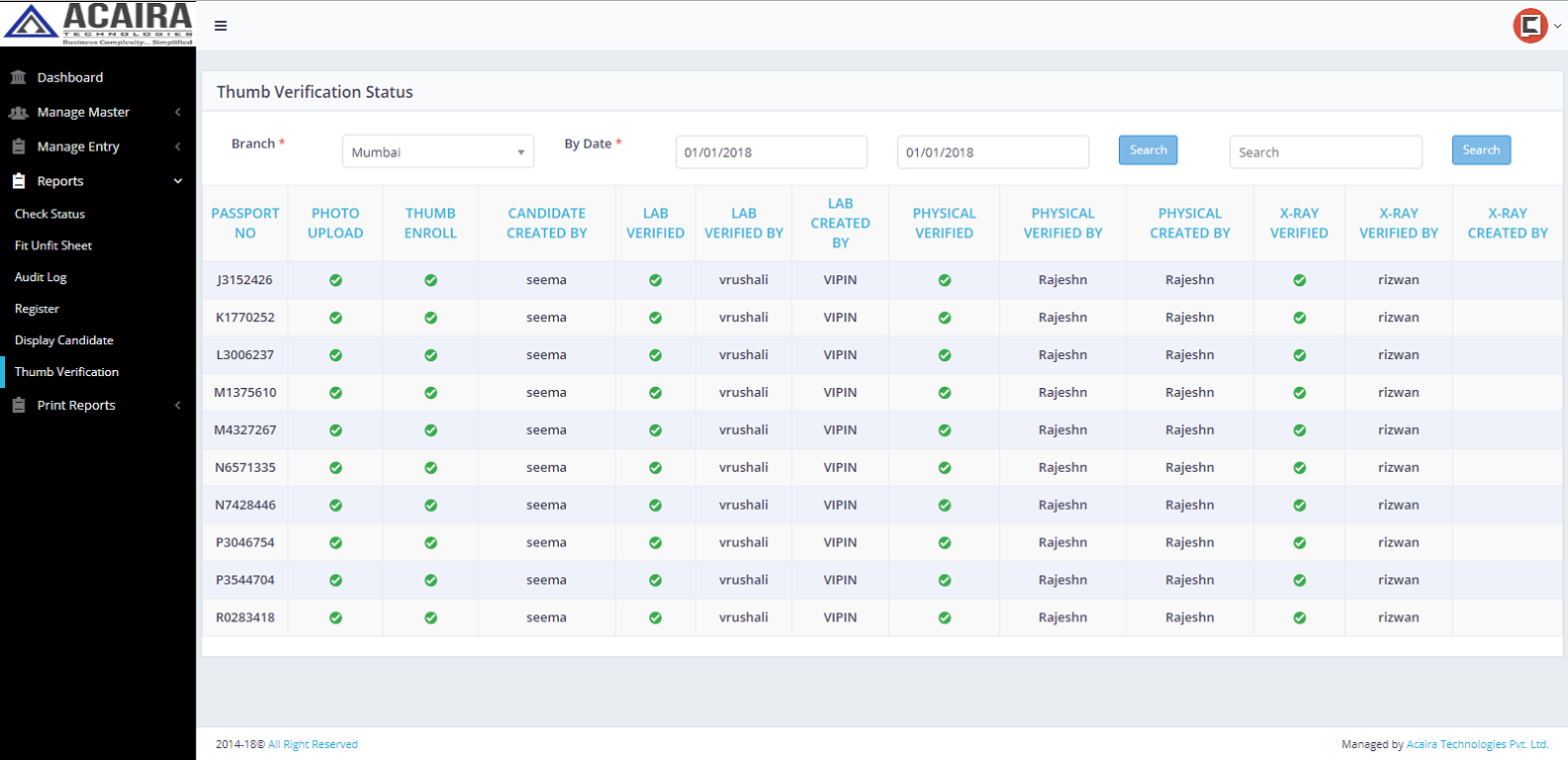Open the Acaira Technologies Pvt. Ltd. footer link
The height and width of the screenshot is (760, 1568).
(x=1477, y=744)
